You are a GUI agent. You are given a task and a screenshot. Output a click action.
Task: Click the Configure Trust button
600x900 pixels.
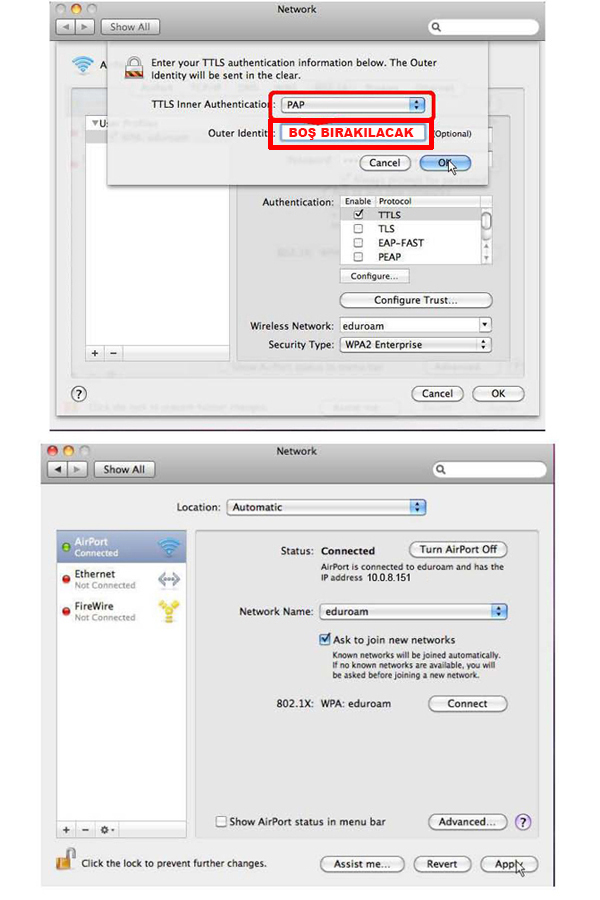pyautogui.click(x=416, y=300)
